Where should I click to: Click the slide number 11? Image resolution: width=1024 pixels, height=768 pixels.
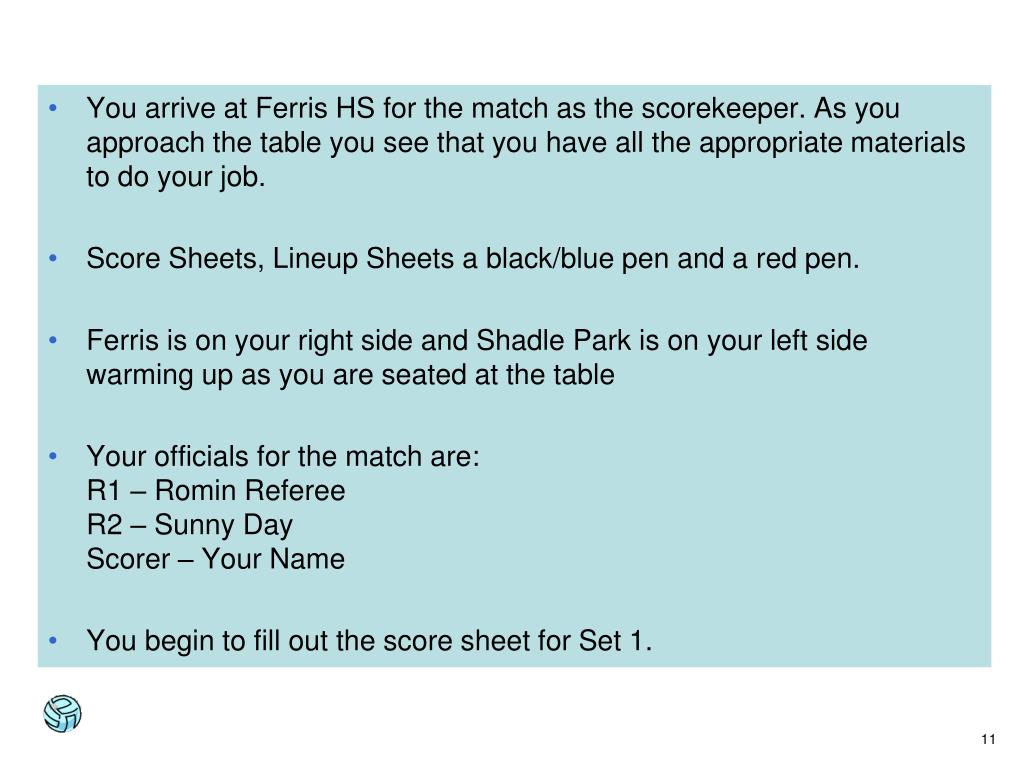[988, 739]
